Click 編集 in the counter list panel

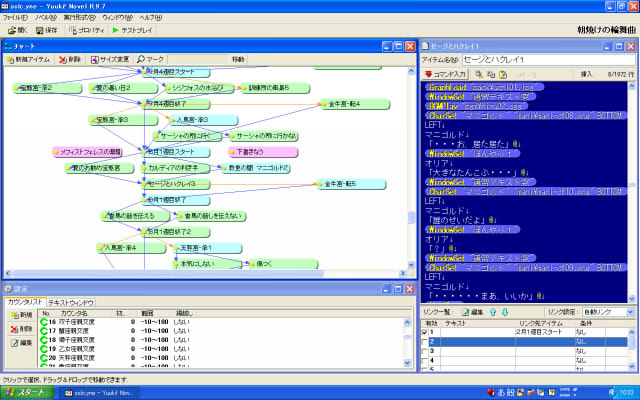(22, 343)
